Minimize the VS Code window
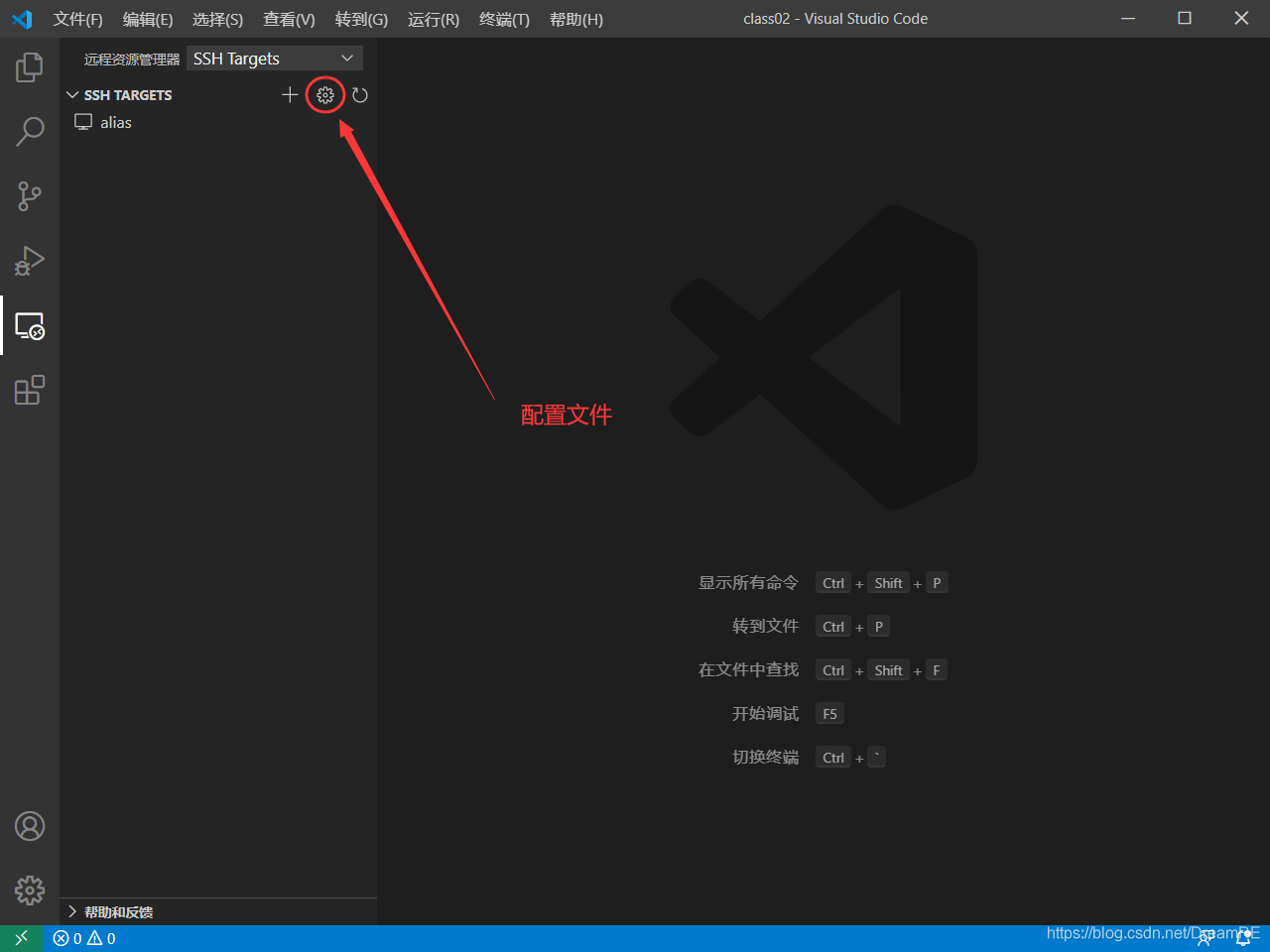Image resolution: width=1270 pixels, height=952 pixels. coord(1128,19)
